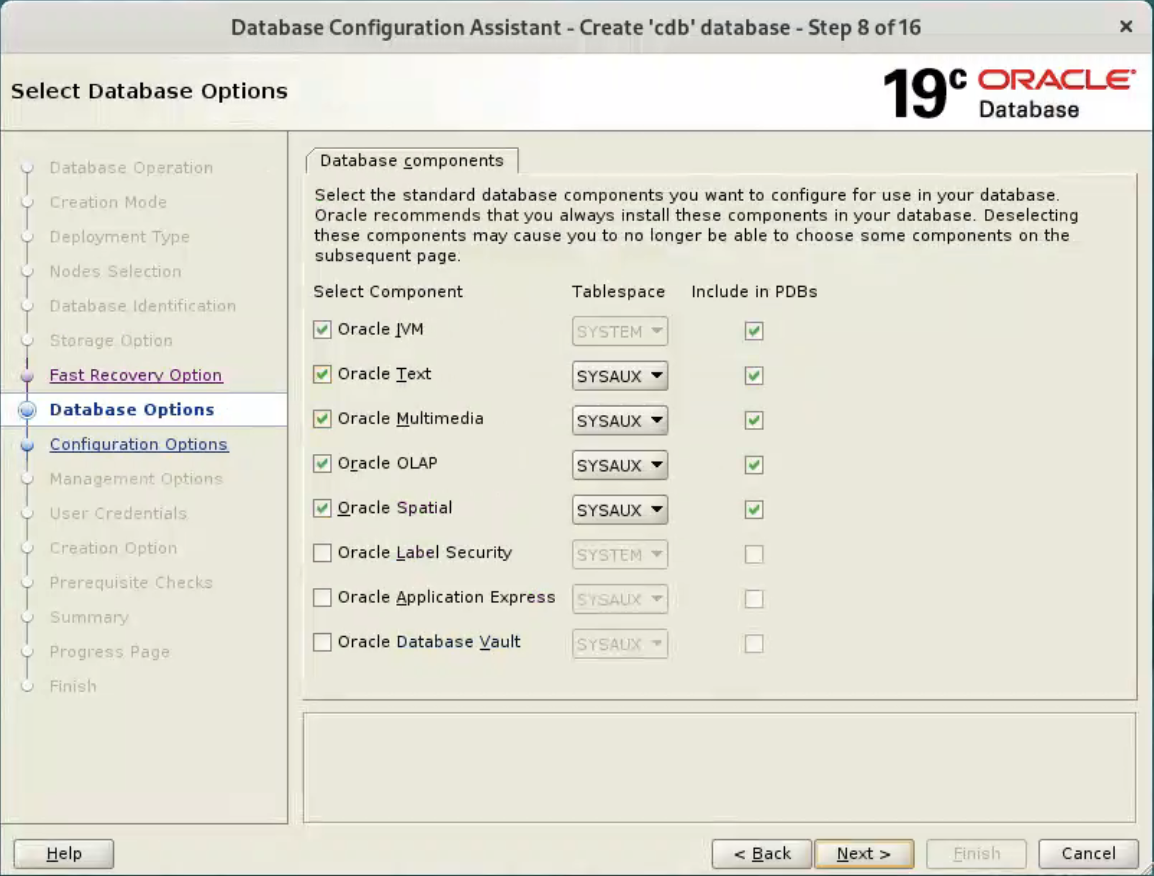The height and width of the screenshot is (876, 1154).
Task: Open the Oracle Text tablespace dropdown
Action: [x=620, y=376]
